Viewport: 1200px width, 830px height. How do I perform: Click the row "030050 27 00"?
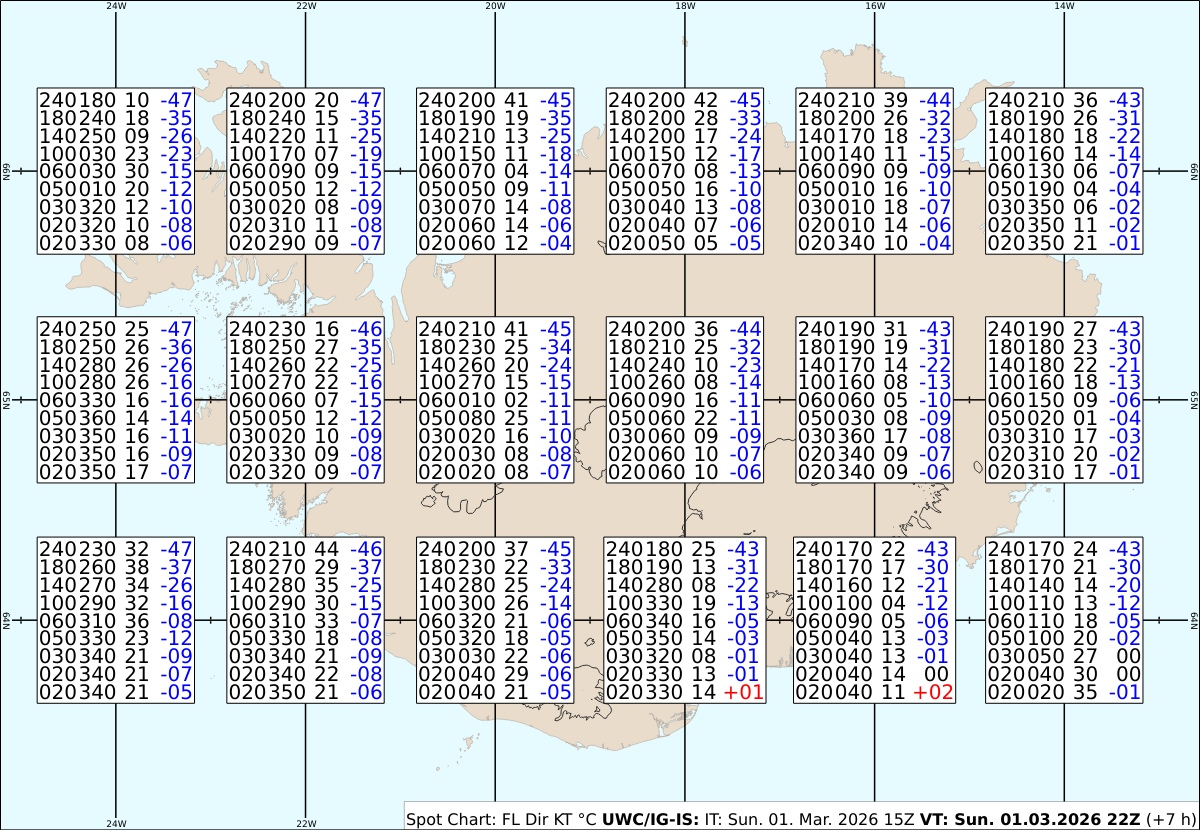1065,656
